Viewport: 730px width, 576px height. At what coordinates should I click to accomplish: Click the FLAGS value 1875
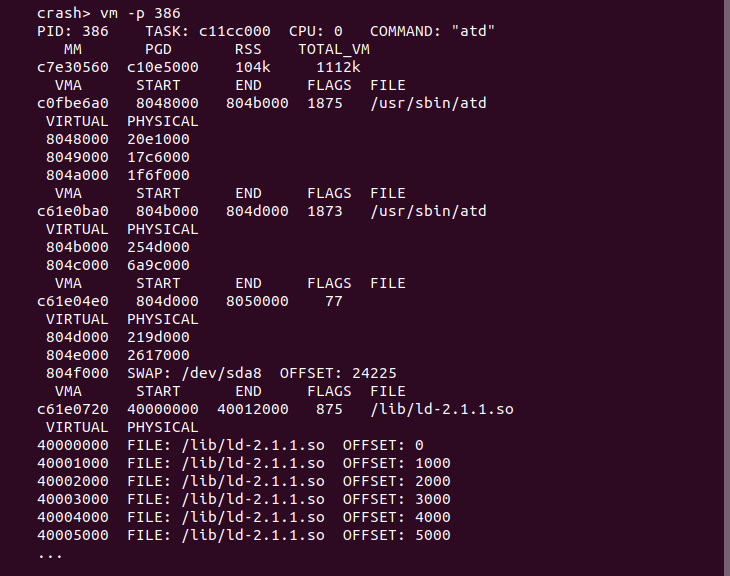click(324, 103)
